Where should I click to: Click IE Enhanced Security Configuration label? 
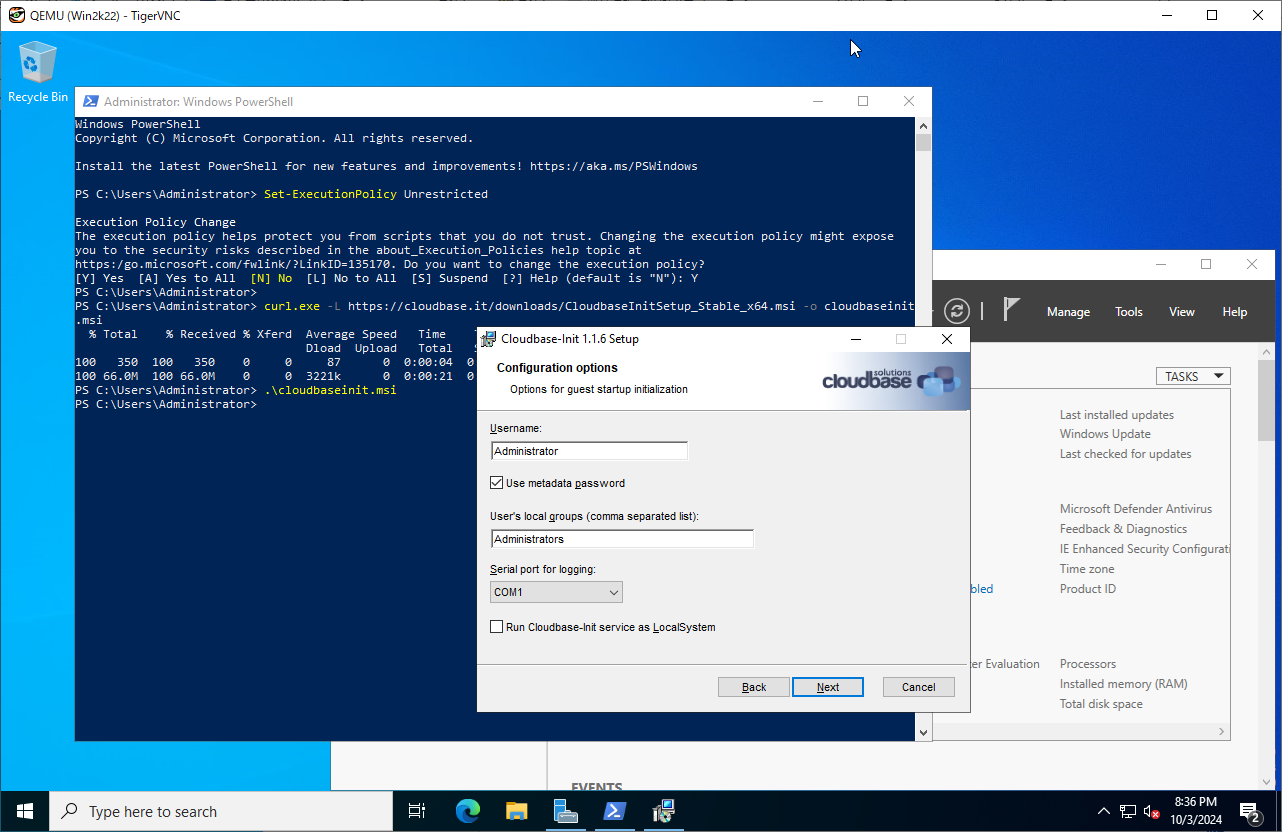click(x=1145, y=549)
